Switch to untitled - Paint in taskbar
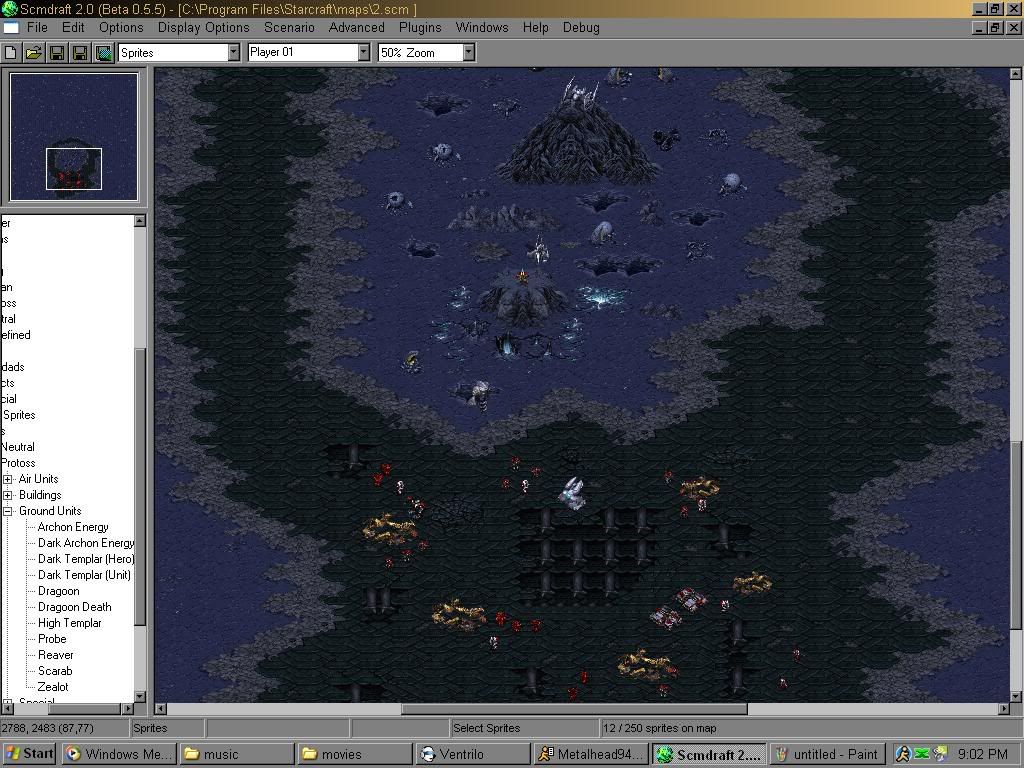Image resolution: width=1024 pixels, height=768 pixels. point(827,754)
